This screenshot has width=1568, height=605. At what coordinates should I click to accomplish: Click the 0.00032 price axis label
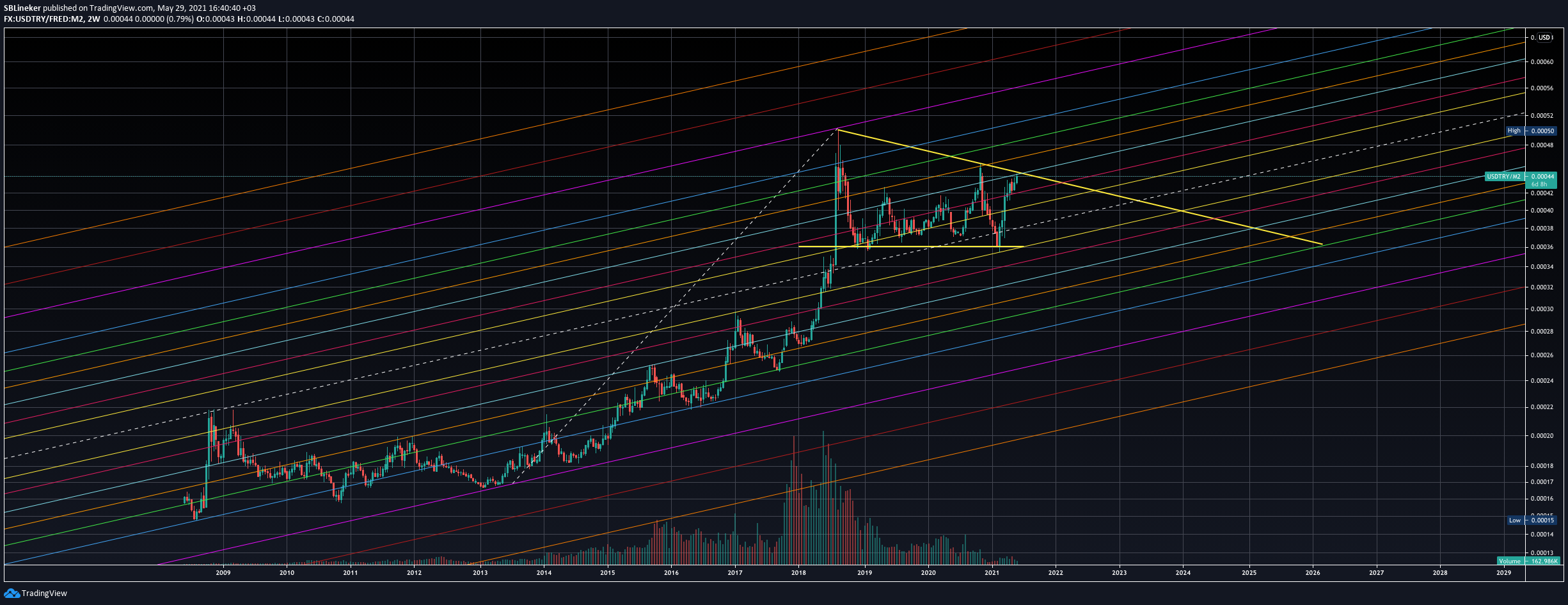pyautogui.click(x=1540, y=287)
